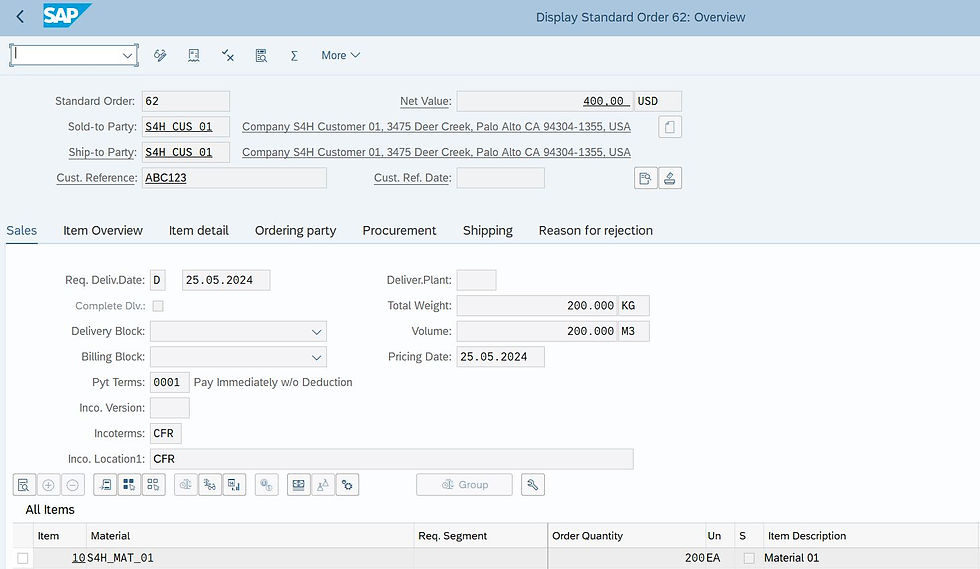
Task: Click the insert item plus icon
Action: point(48,485)
